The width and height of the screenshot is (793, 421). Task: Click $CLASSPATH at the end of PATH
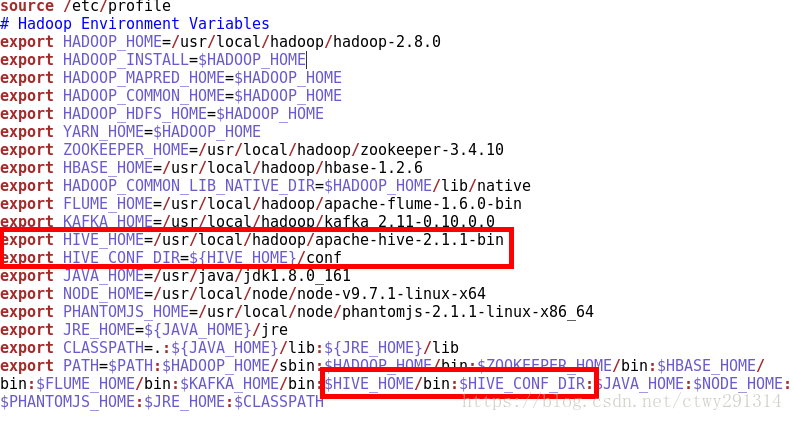tap(279, 402)
